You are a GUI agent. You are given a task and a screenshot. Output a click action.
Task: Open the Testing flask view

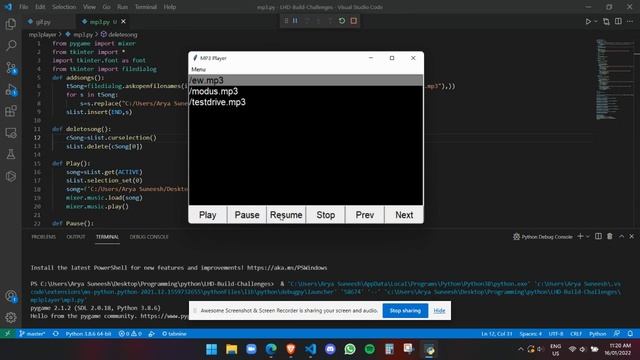pos(11,154)
